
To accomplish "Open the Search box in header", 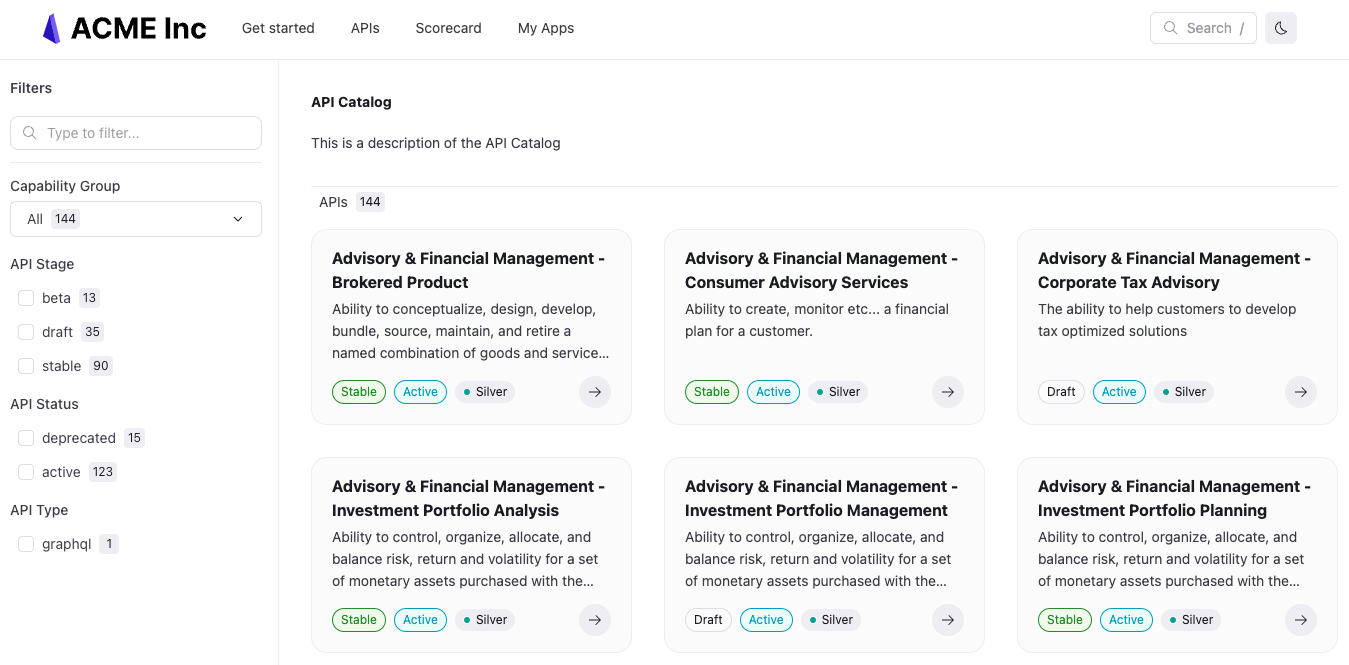I will pyautogui.click(x=1203, y=28).
